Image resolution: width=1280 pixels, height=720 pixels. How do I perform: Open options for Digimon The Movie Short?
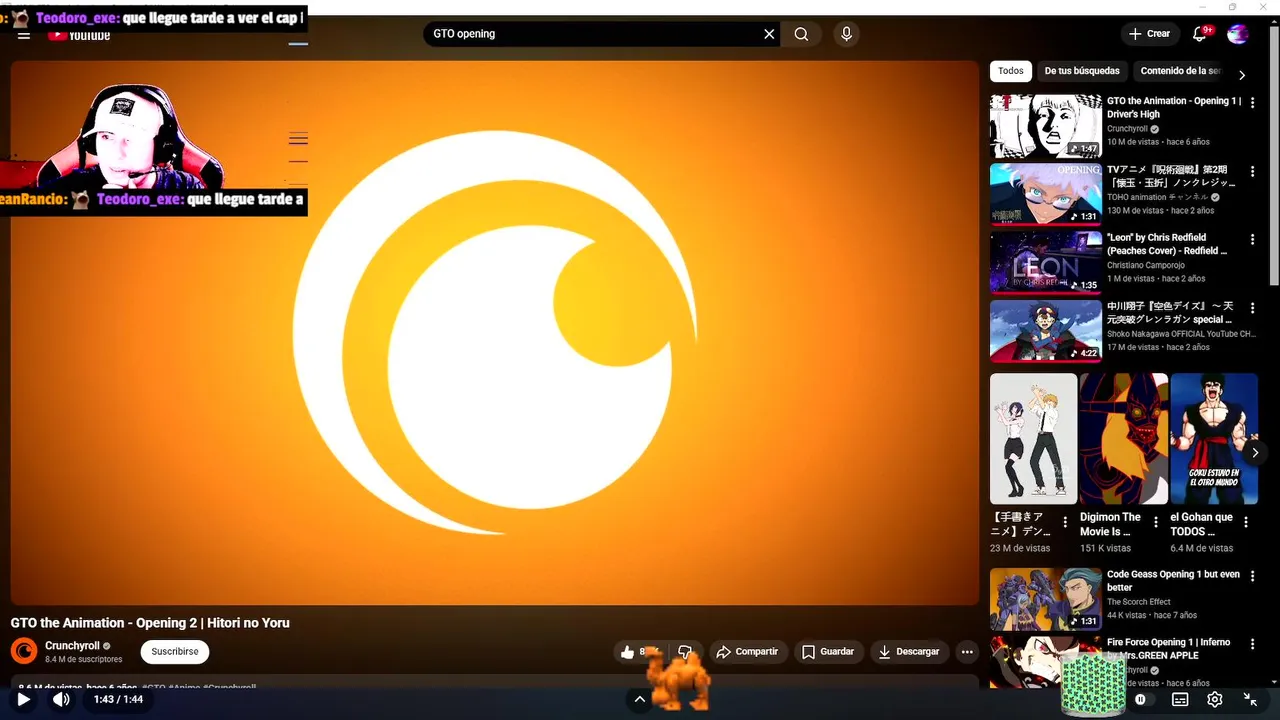coord(1156,522)
